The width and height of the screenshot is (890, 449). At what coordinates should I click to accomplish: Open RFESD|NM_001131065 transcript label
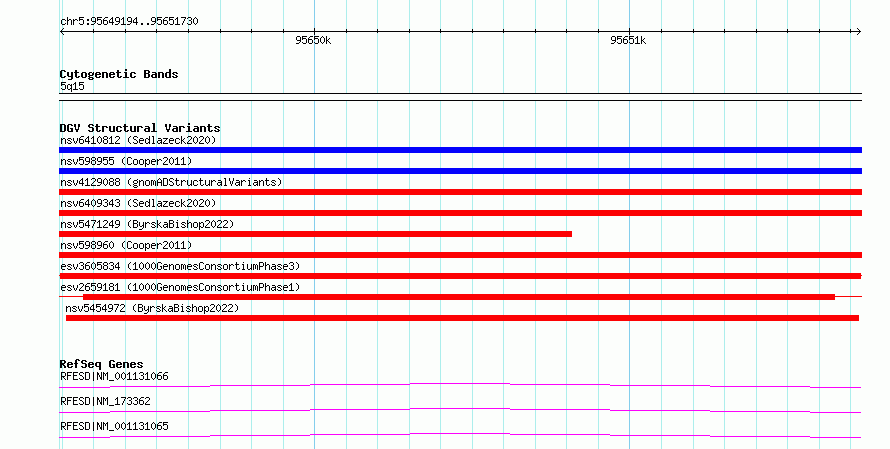tap(114, 426)
